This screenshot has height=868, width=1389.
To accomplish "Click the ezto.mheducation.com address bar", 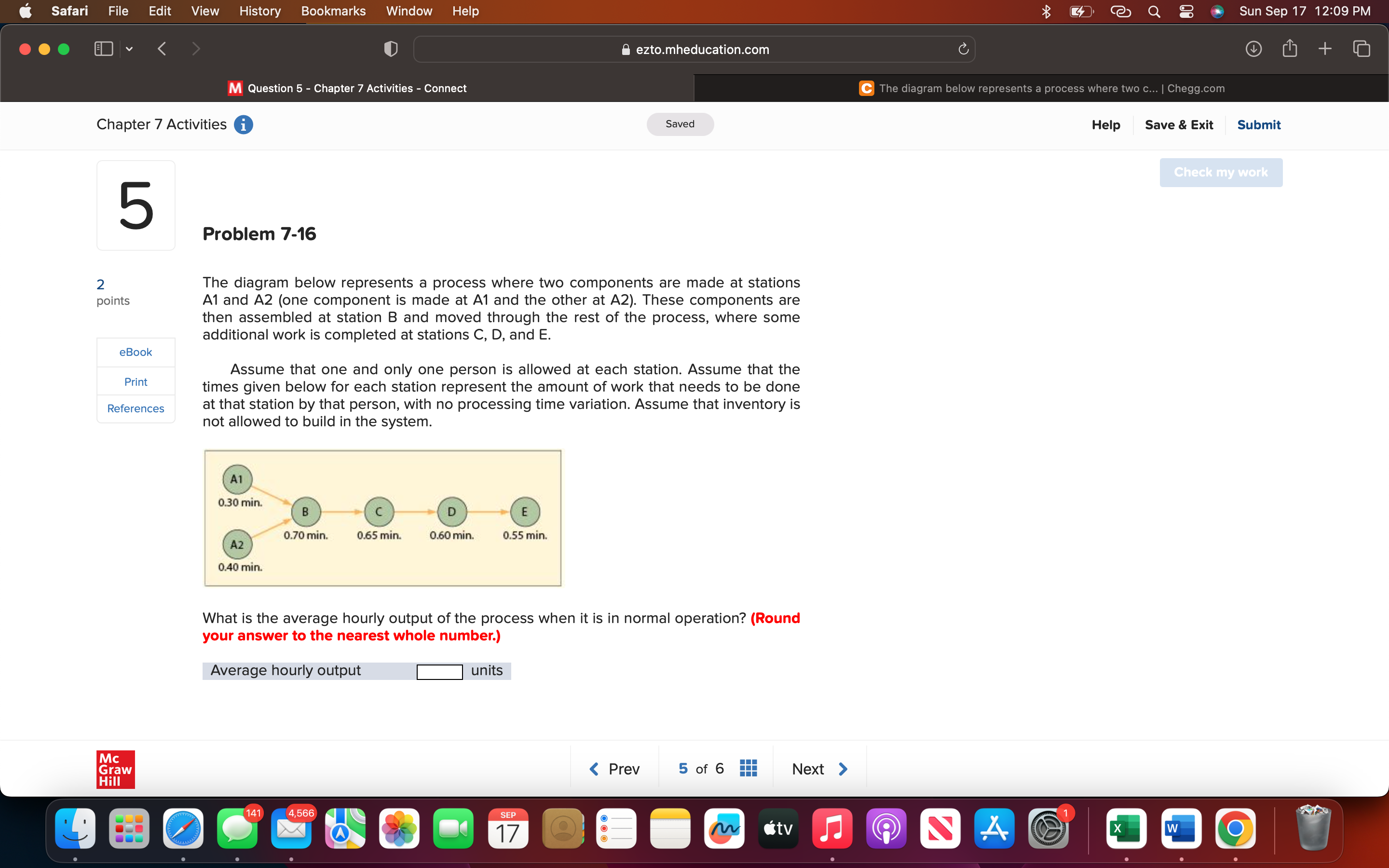I will pos(694,49).
